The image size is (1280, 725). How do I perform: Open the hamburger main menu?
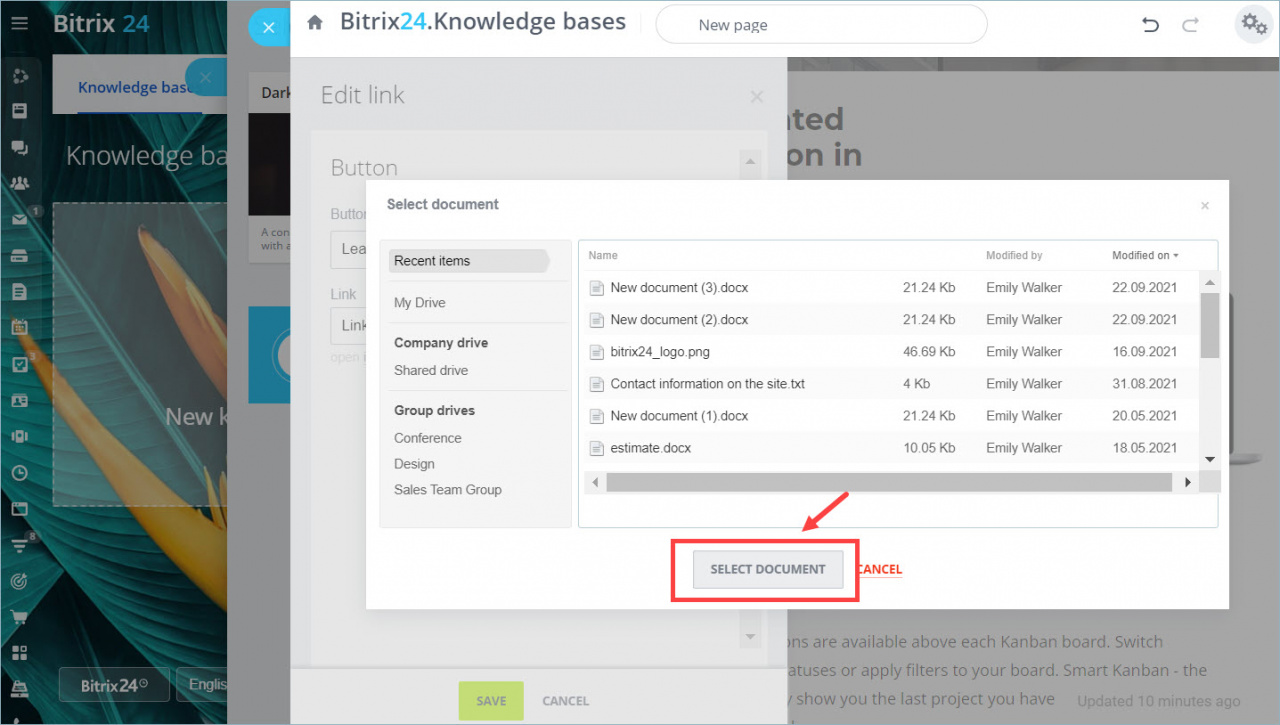point(19,22)
